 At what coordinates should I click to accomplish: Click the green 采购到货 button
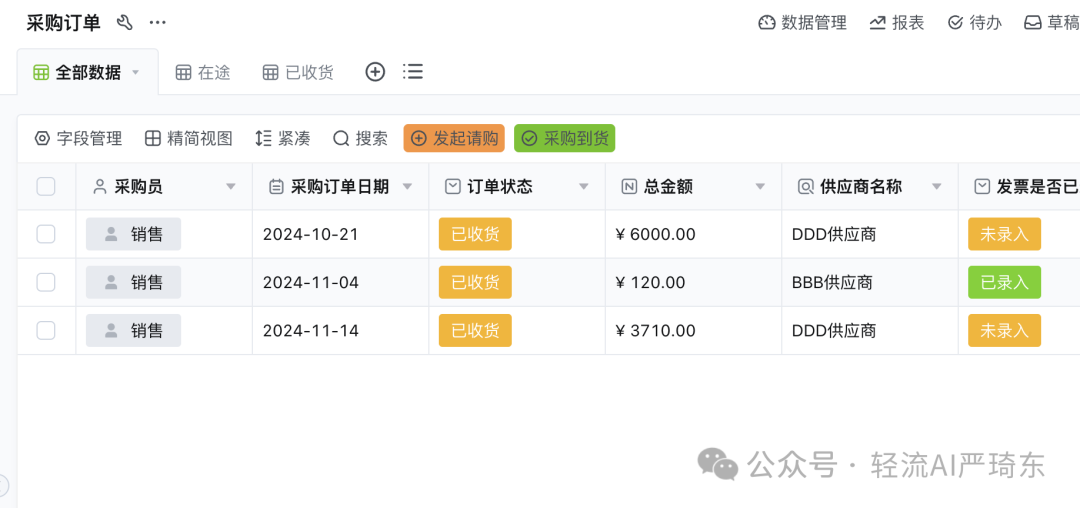[x=564, y=139]
